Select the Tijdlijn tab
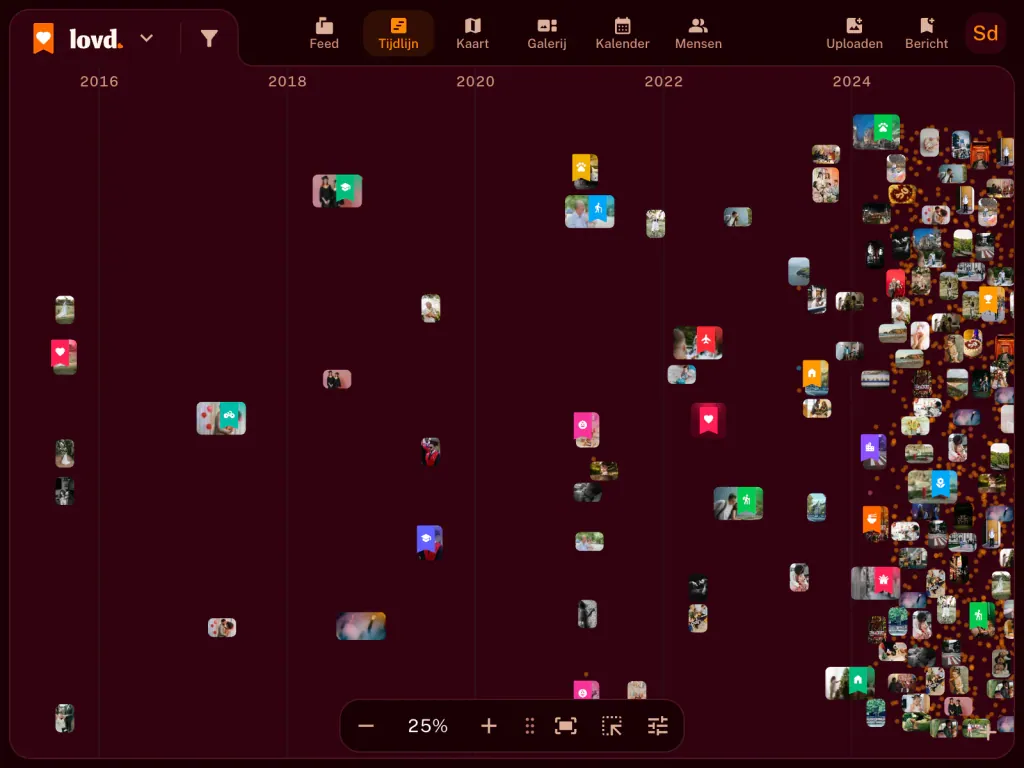This screenshot has height=768, width=1024. (398, 34)
